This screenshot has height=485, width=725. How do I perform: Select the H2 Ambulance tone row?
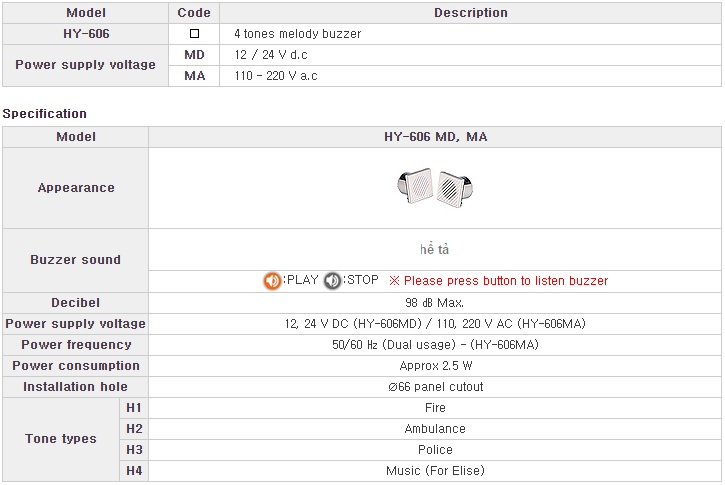coord(420,429)
